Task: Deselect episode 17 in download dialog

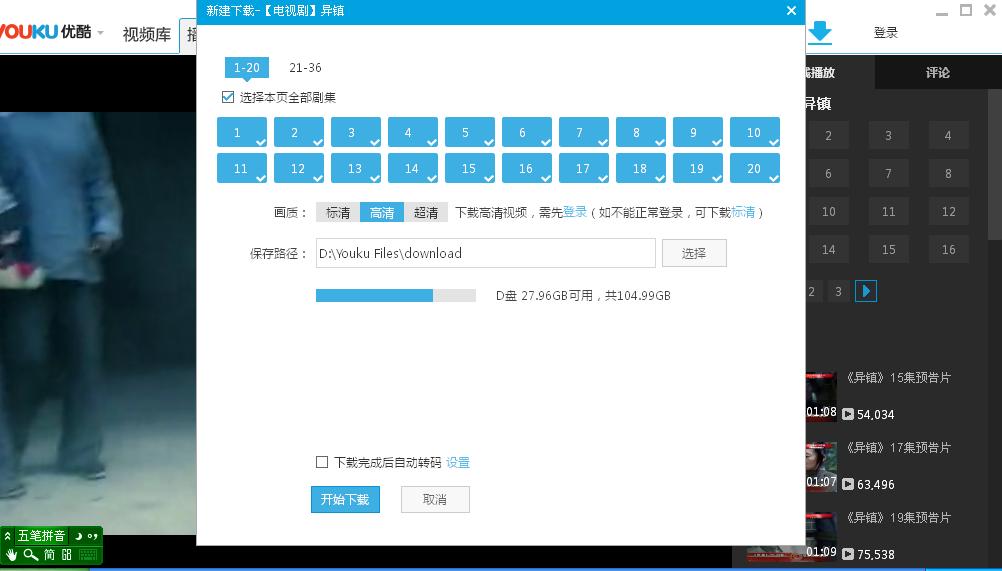Action: click(583, 168)
